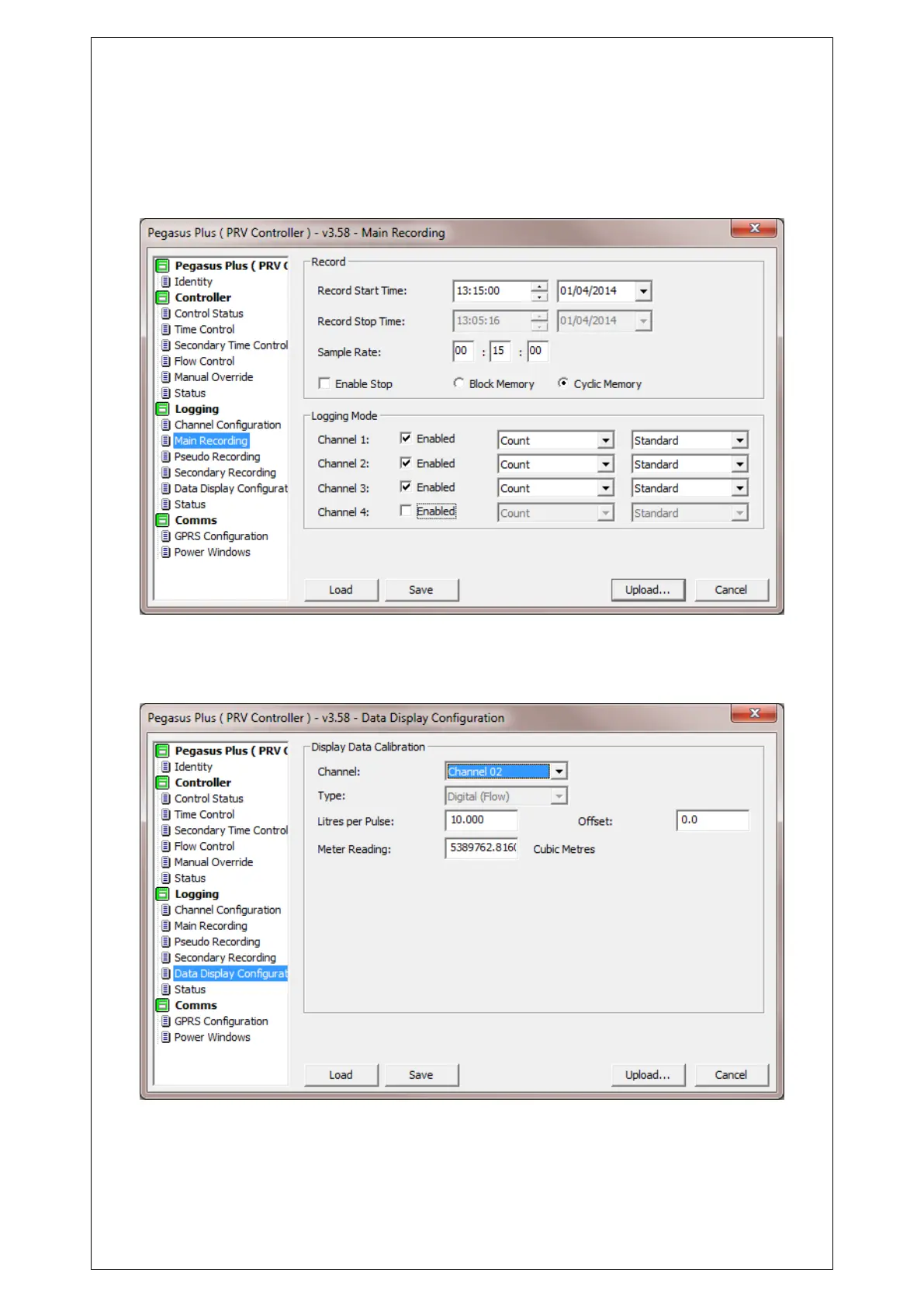This screenshot has height=1307, width=924.
Task: Open Channel 3 Count mode dropdown
Action: pyautogui.click(x=606, y=488)
